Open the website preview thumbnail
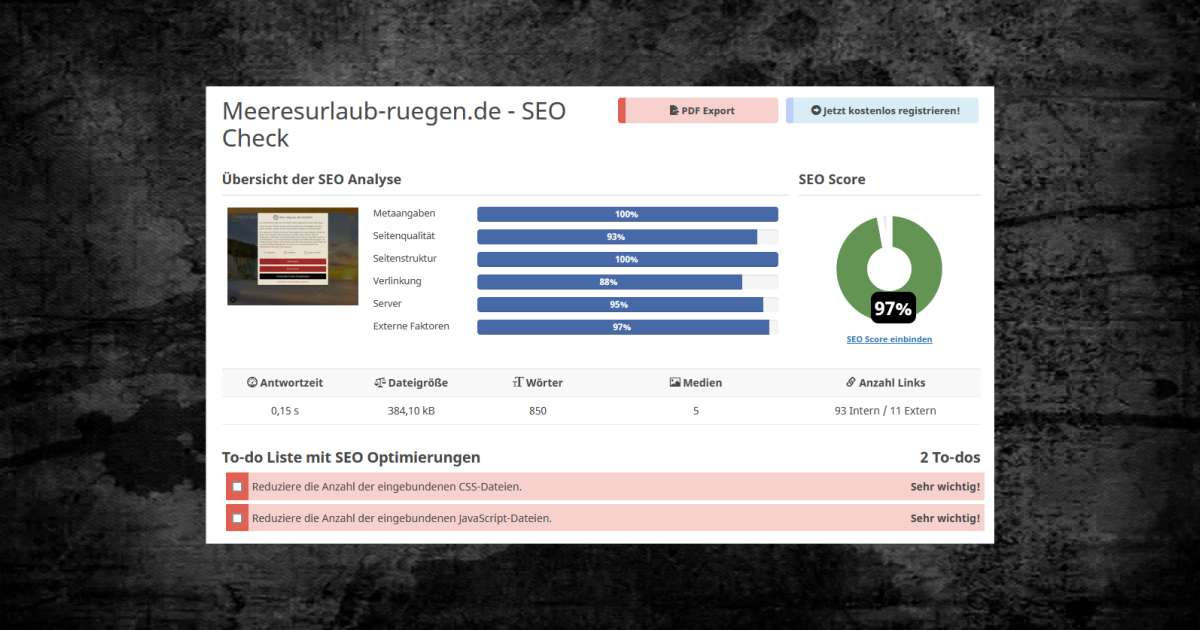Screen dimensions: 1200x630 tap(293, 256)
